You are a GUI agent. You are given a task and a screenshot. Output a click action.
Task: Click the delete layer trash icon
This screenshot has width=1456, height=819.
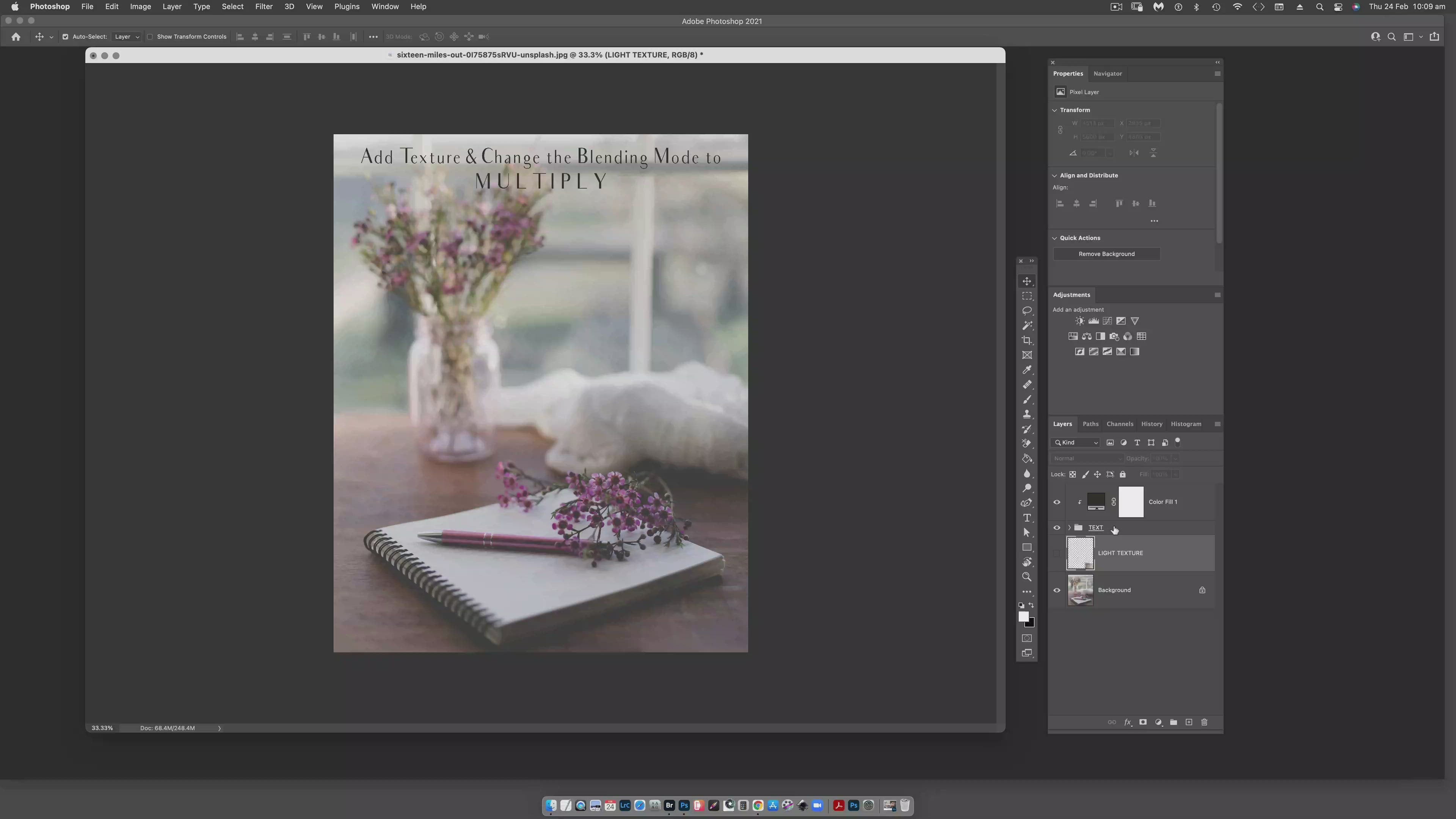pos(1204,722)
